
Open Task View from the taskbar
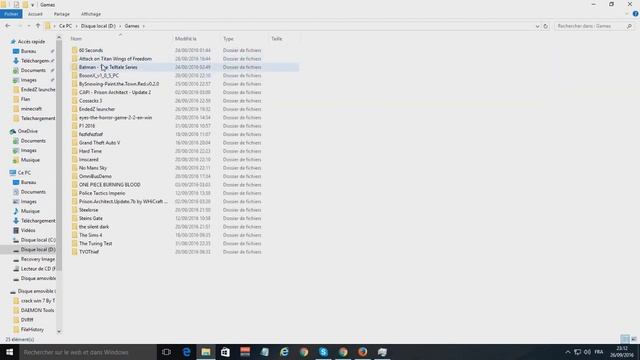166,352
